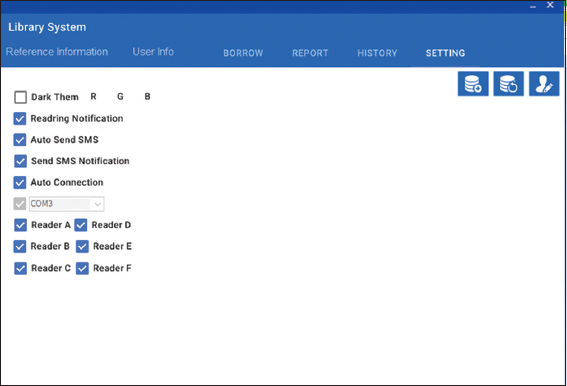This screenshot has width=567, height=386.
Task: Enable the Dark Them checkbox
Action: pos(20,97)
